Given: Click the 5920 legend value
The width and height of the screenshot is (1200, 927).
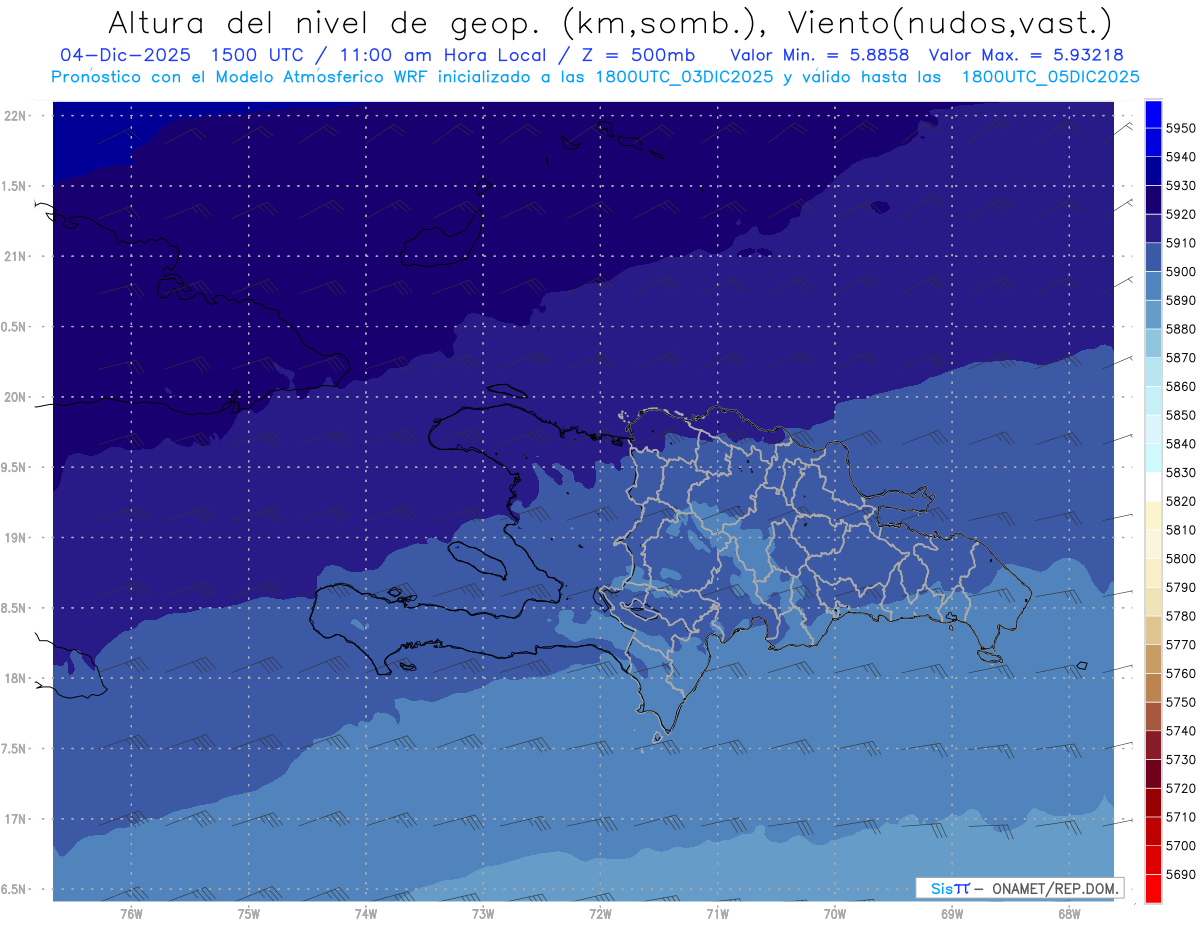Looking at the screenshot, I should point(1181,214).
